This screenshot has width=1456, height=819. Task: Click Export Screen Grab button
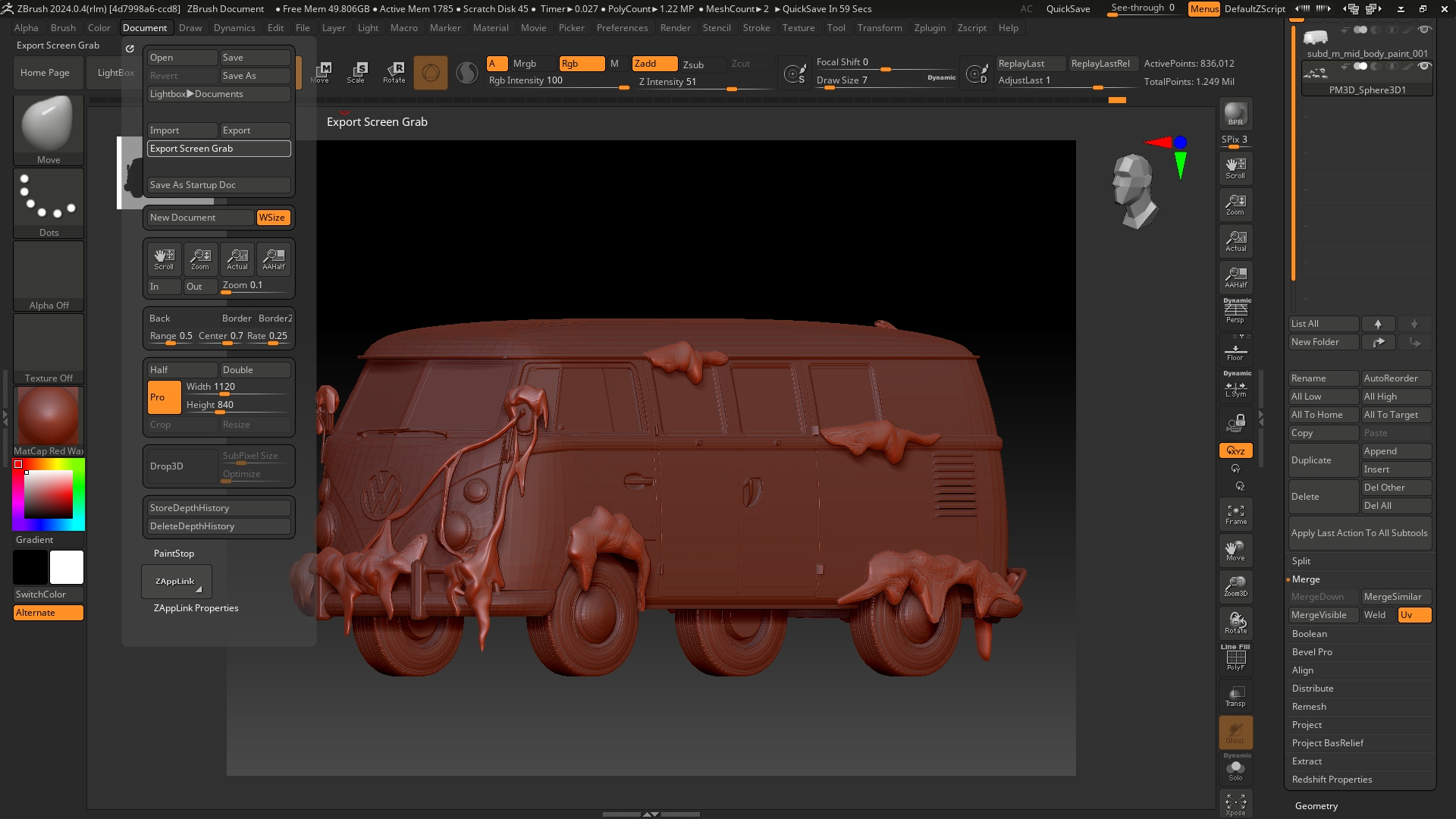pyautogui.click(x=218, y=149)
